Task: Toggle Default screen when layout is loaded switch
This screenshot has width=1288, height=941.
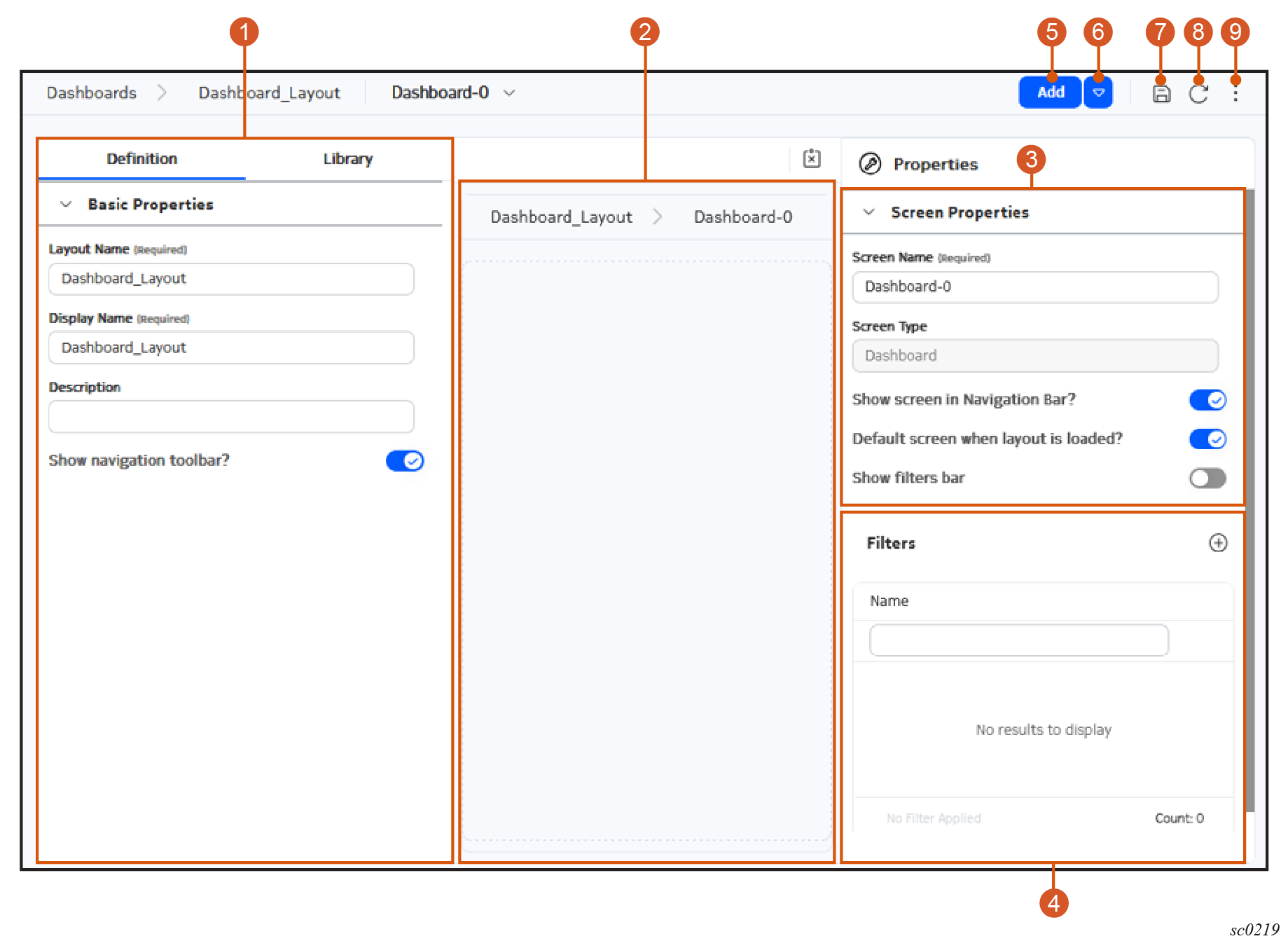Action: pos(1207,439)
